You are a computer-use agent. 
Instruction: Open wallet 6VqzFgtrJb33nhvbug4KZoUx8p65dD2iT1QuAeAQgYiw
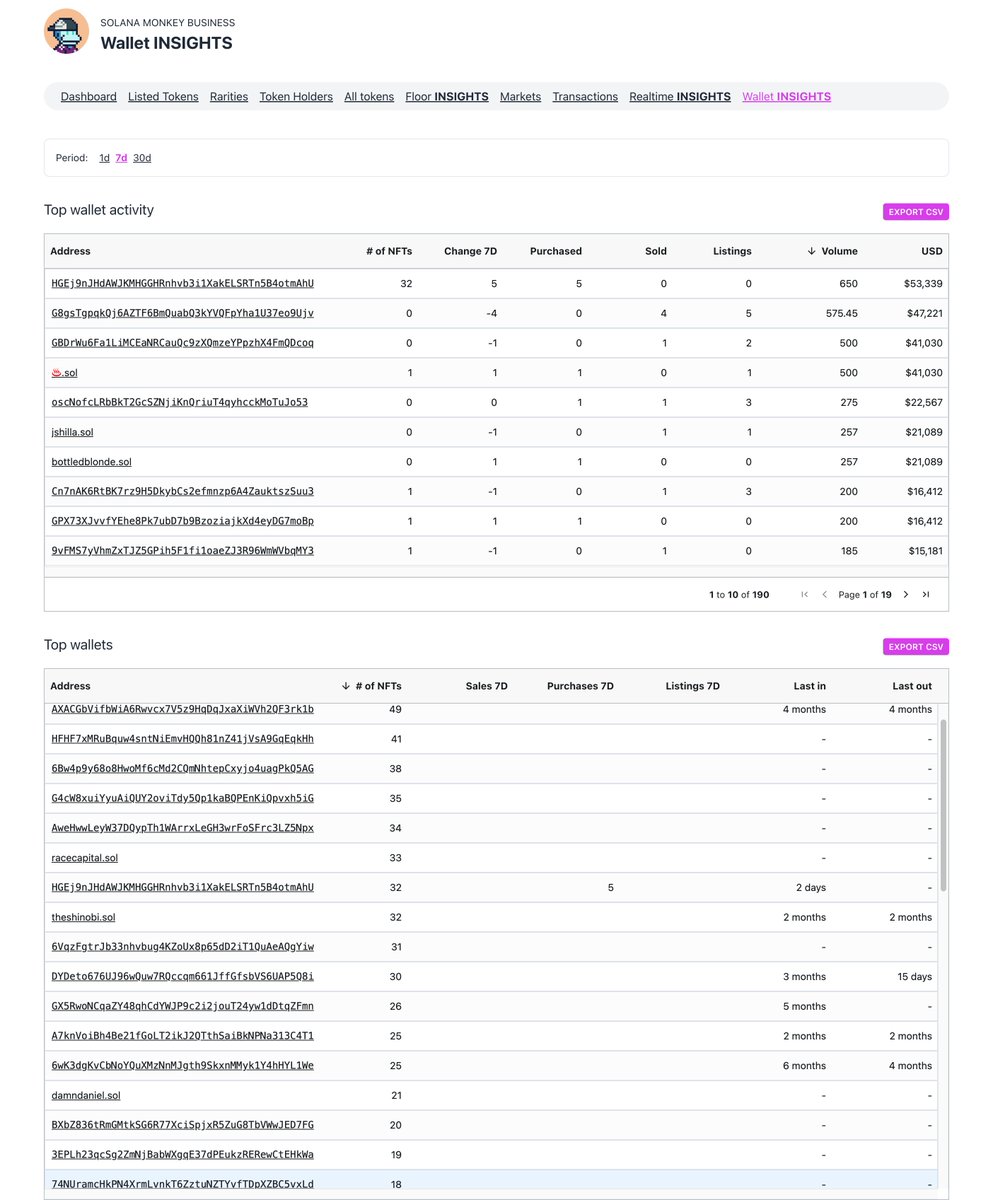point(183,947)
